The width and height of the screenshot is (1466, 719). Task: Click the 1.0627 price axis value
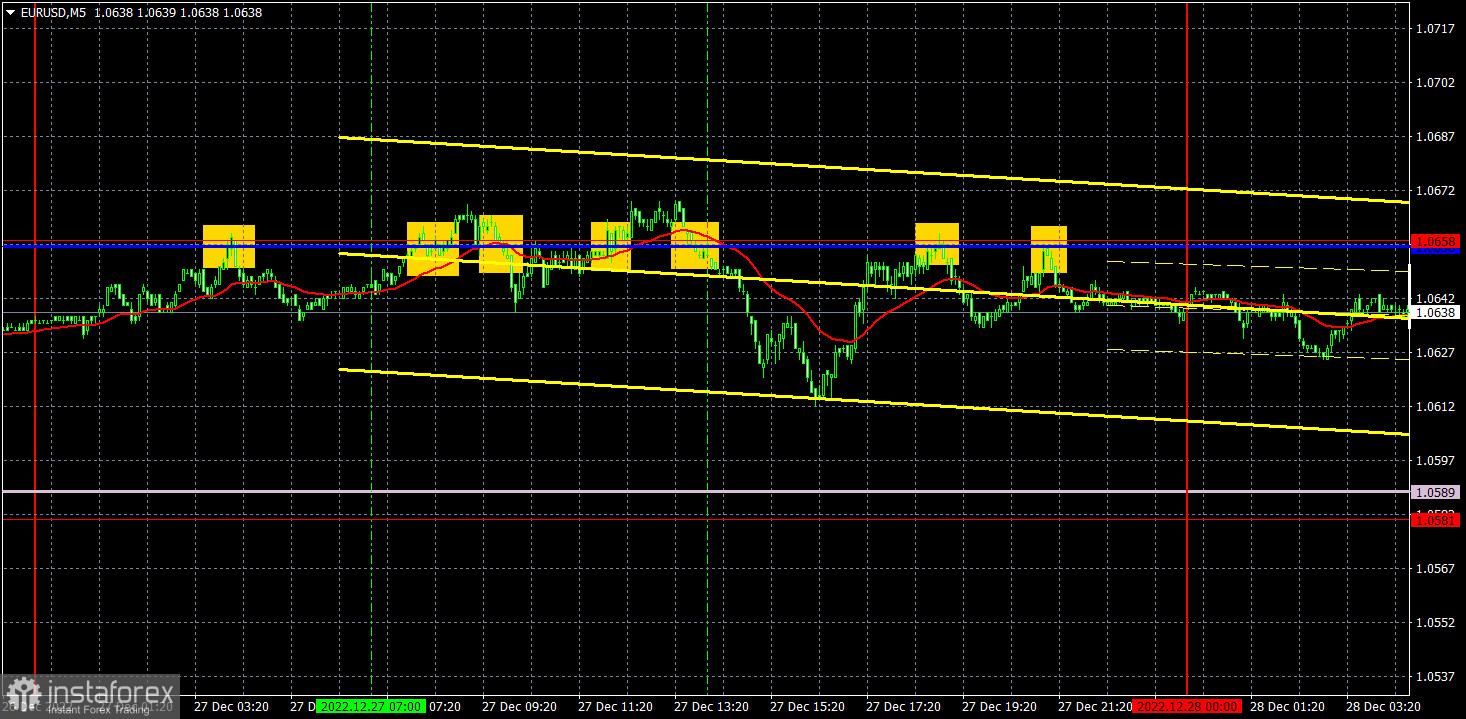tap(1436, 352)
